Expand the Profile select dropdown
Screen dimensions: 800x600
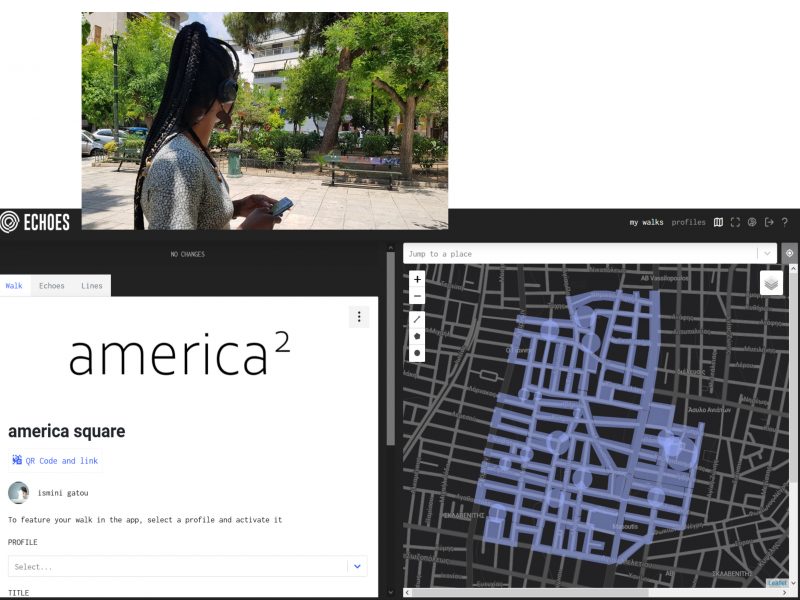tap(357, 567)
